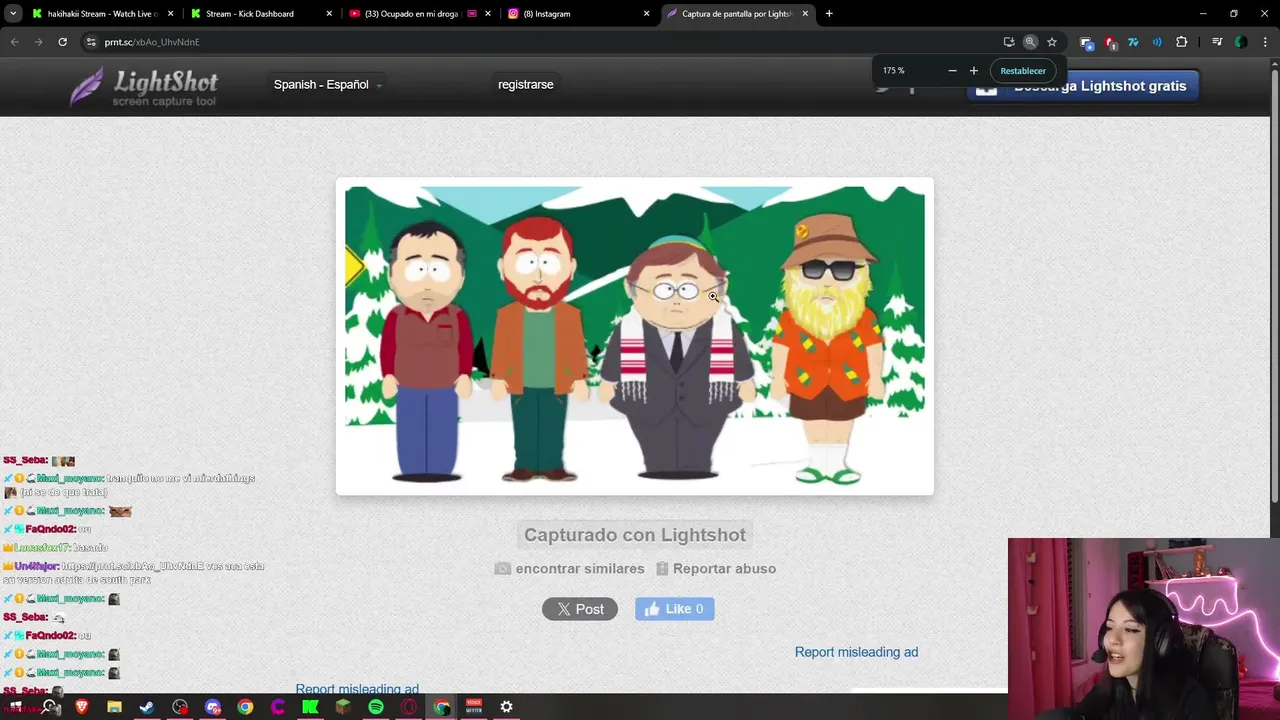The image size is (1280, 720).
Task: Decrease zoom with the minus button
Action: click(952, 71)
